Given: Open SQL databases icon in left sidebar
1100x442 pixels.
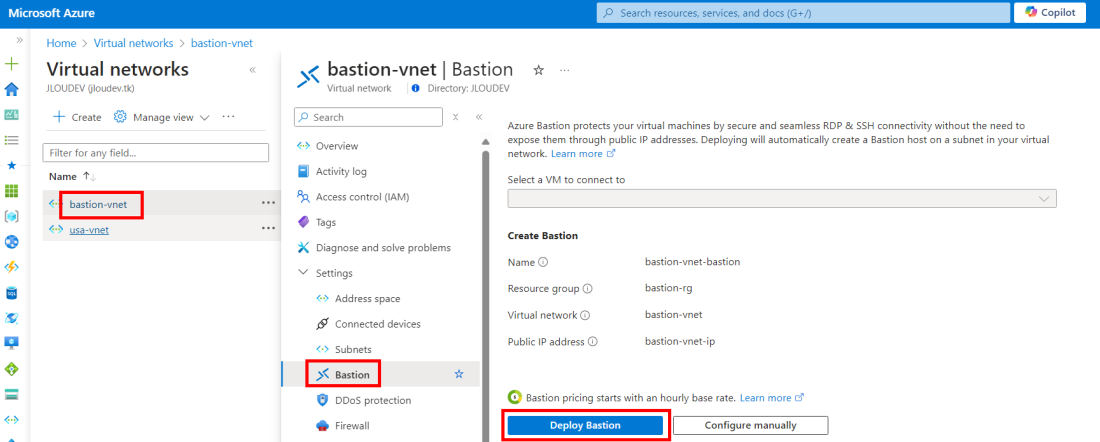Looking at the screenshot, I should (x=12, y=293).
